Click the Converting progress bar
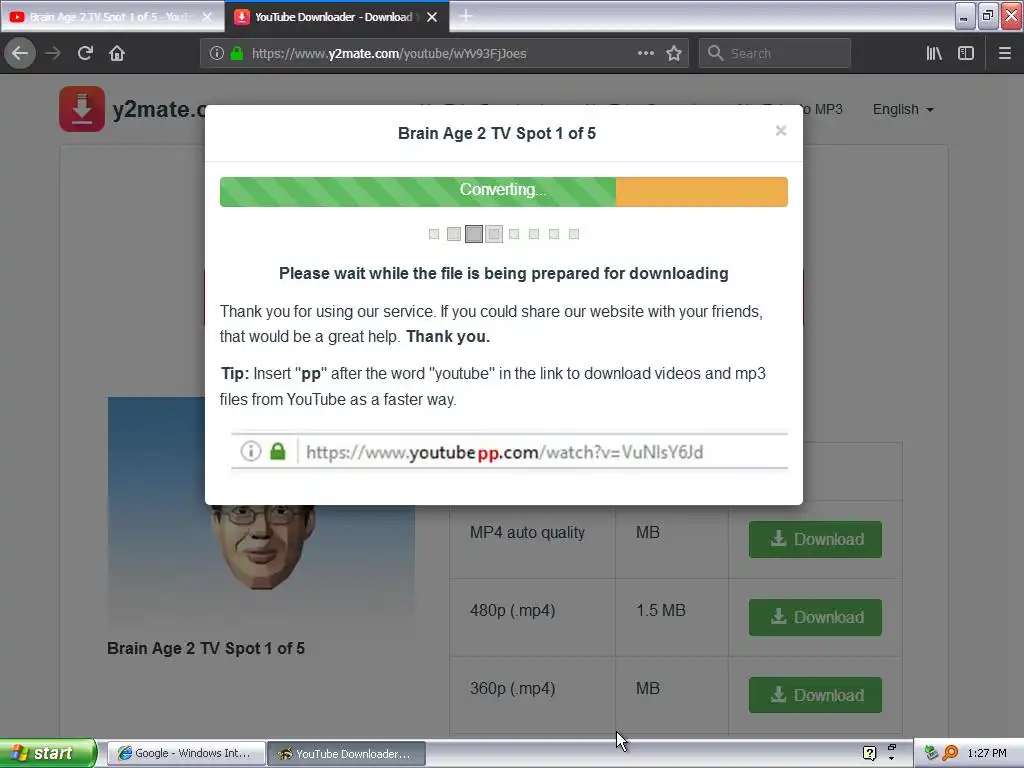 tap(504, 191)
